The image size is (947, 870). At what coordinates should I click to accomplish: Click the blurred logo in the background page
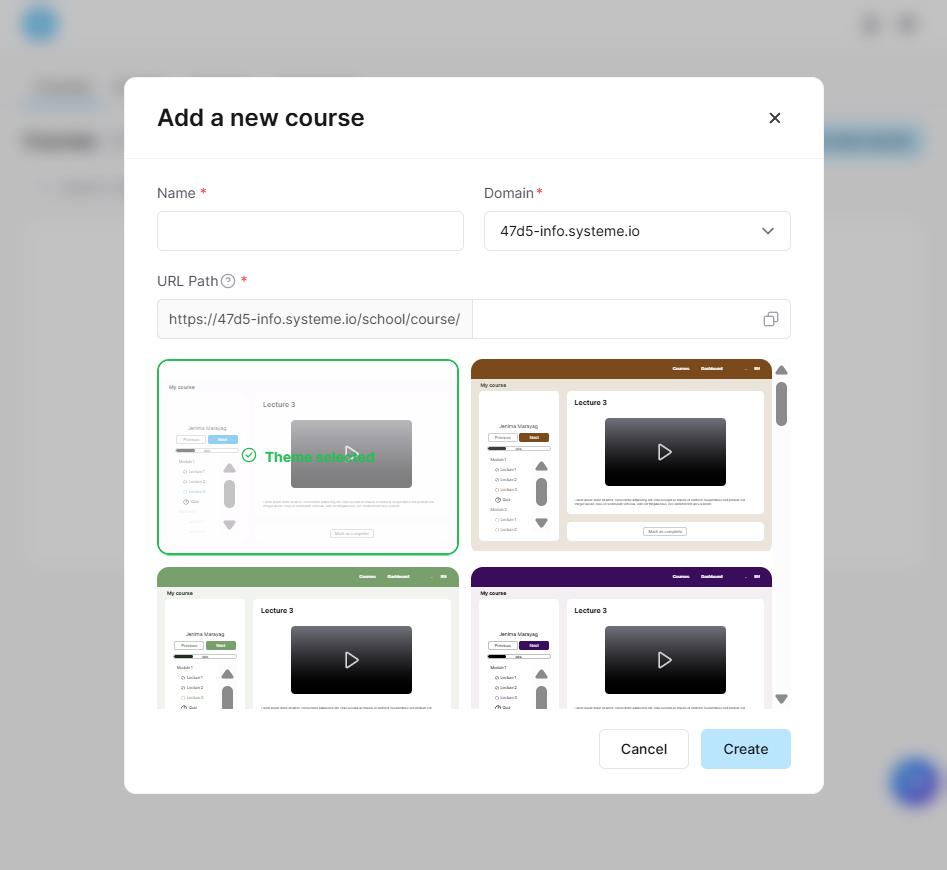[x=40, y=24]
